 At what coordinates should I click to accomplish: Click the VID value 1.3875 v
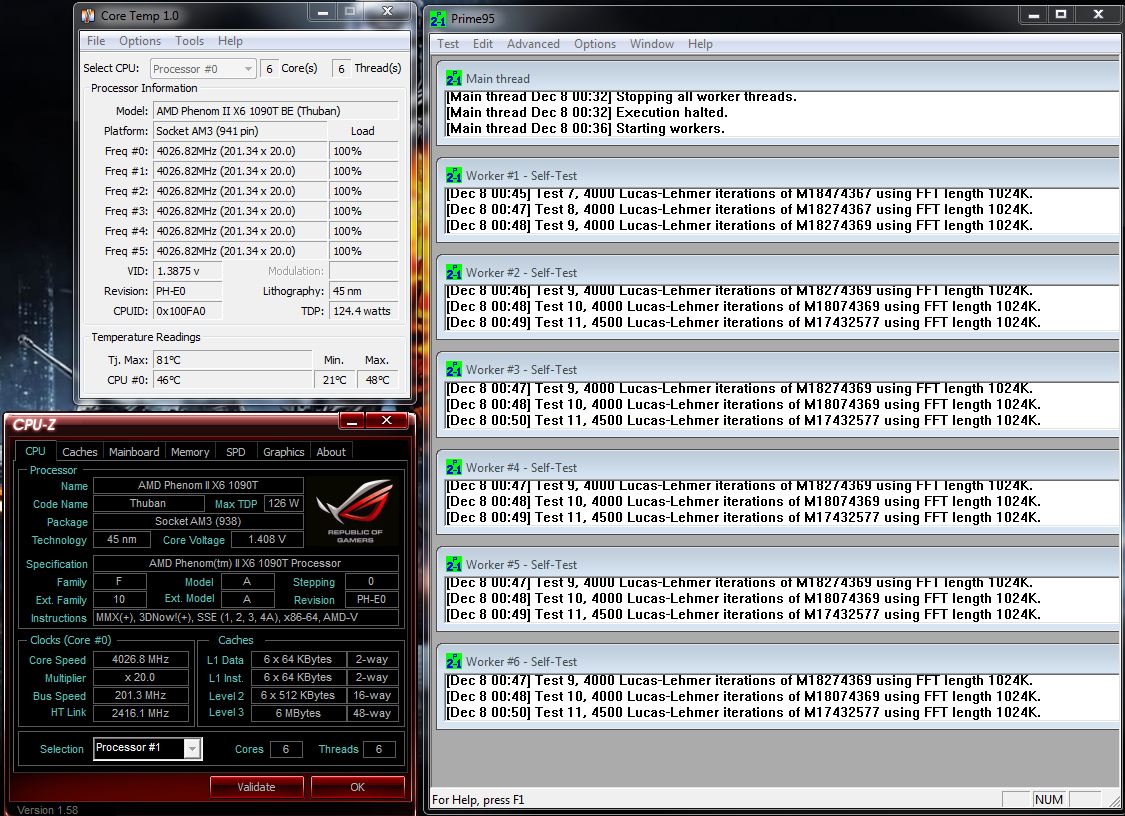187,271
